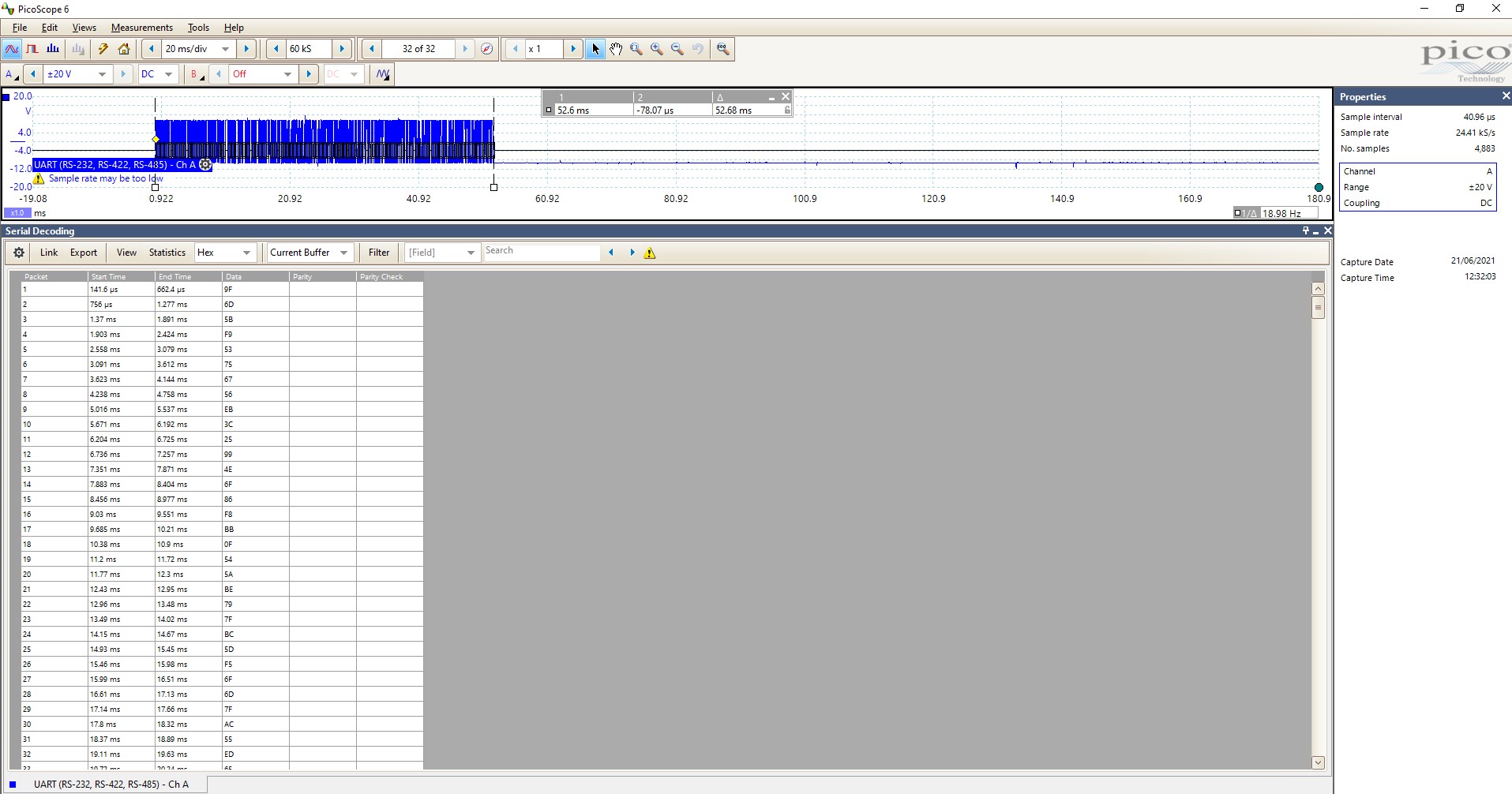Select the arrow Selection tool

click(595, 49)
